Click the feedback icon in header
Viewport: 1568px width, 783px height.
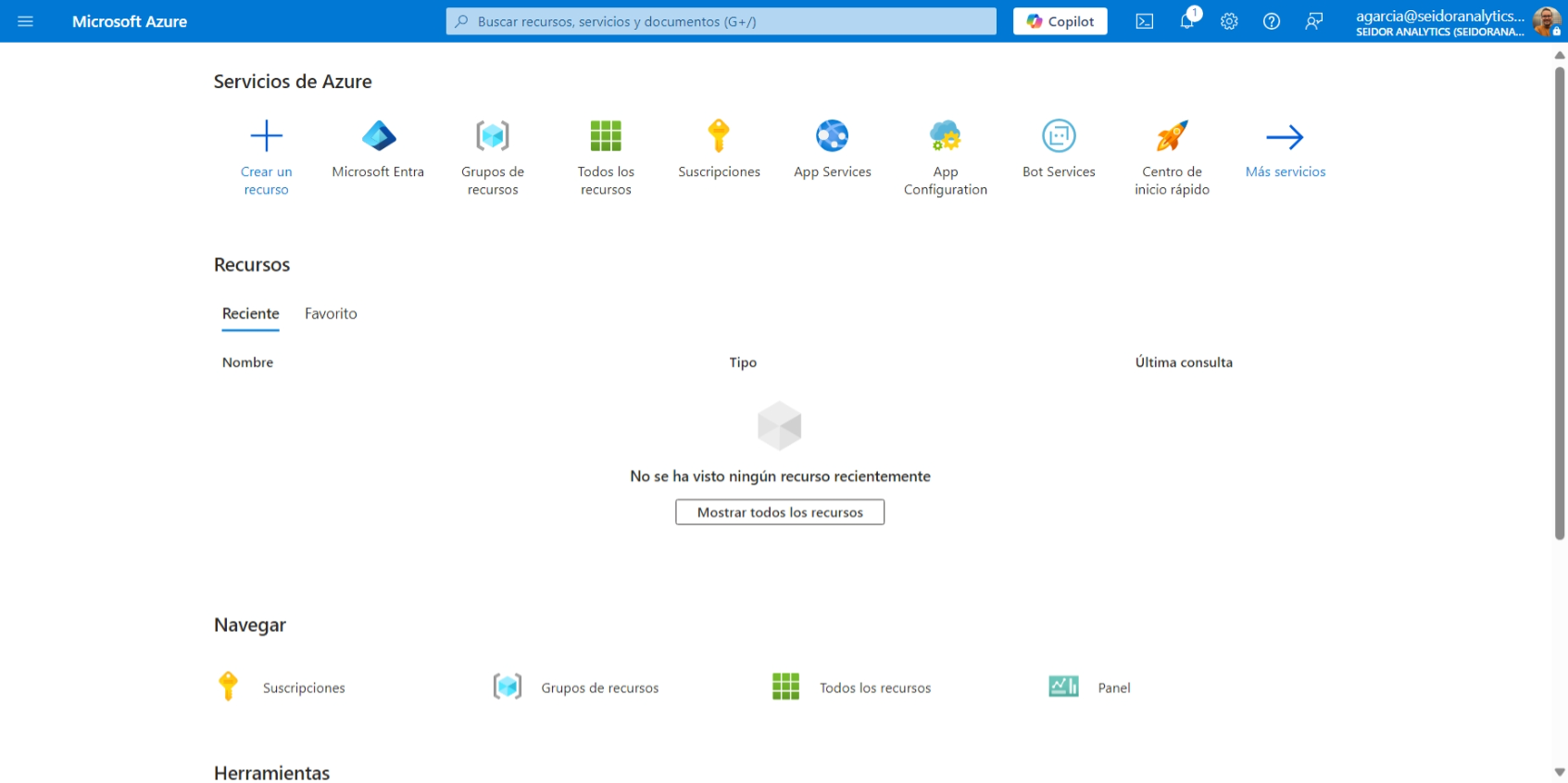click(1313, 21)
